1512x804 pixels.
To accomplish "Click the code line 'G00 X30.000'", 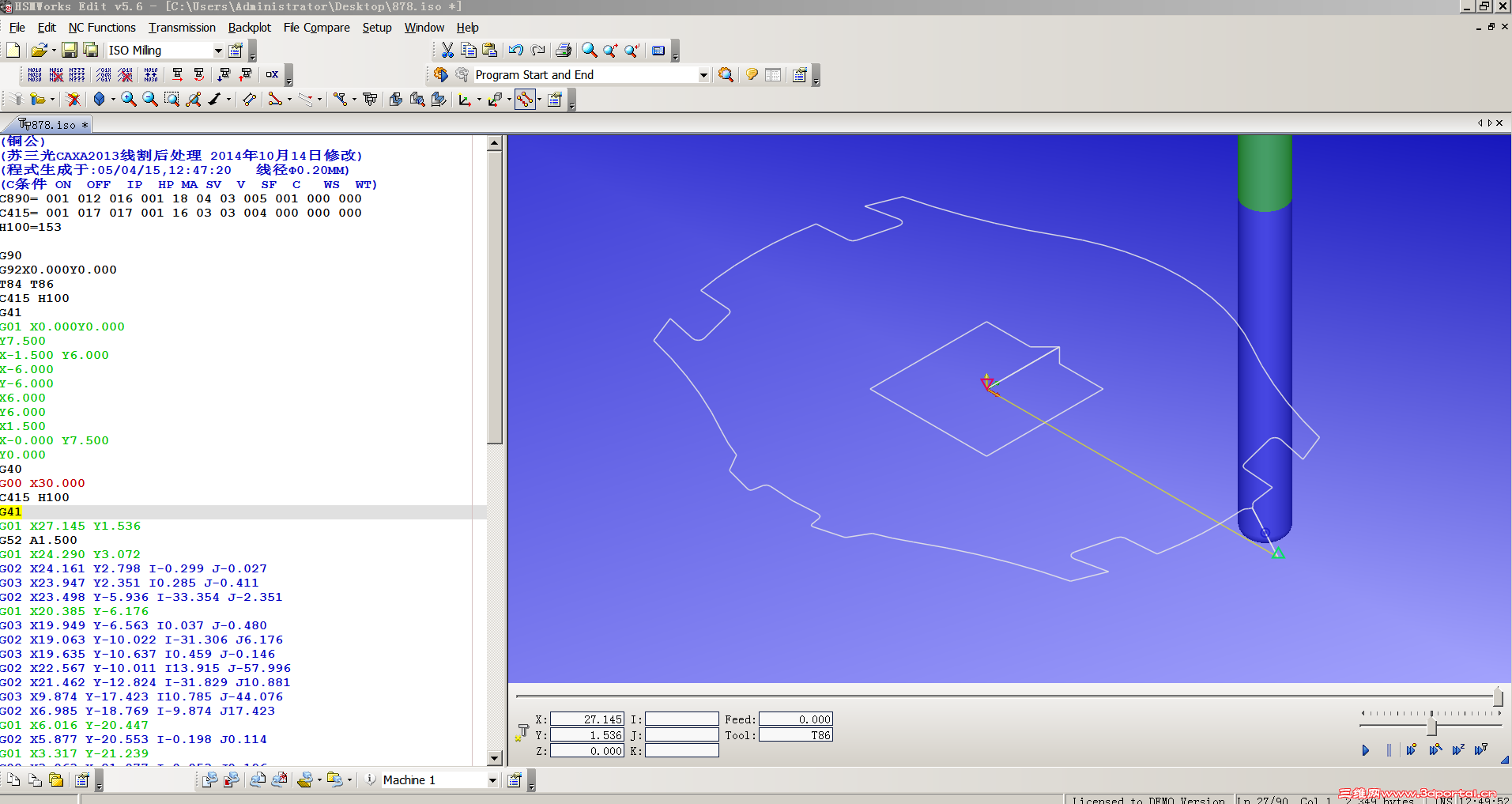I will click(43, 484).
